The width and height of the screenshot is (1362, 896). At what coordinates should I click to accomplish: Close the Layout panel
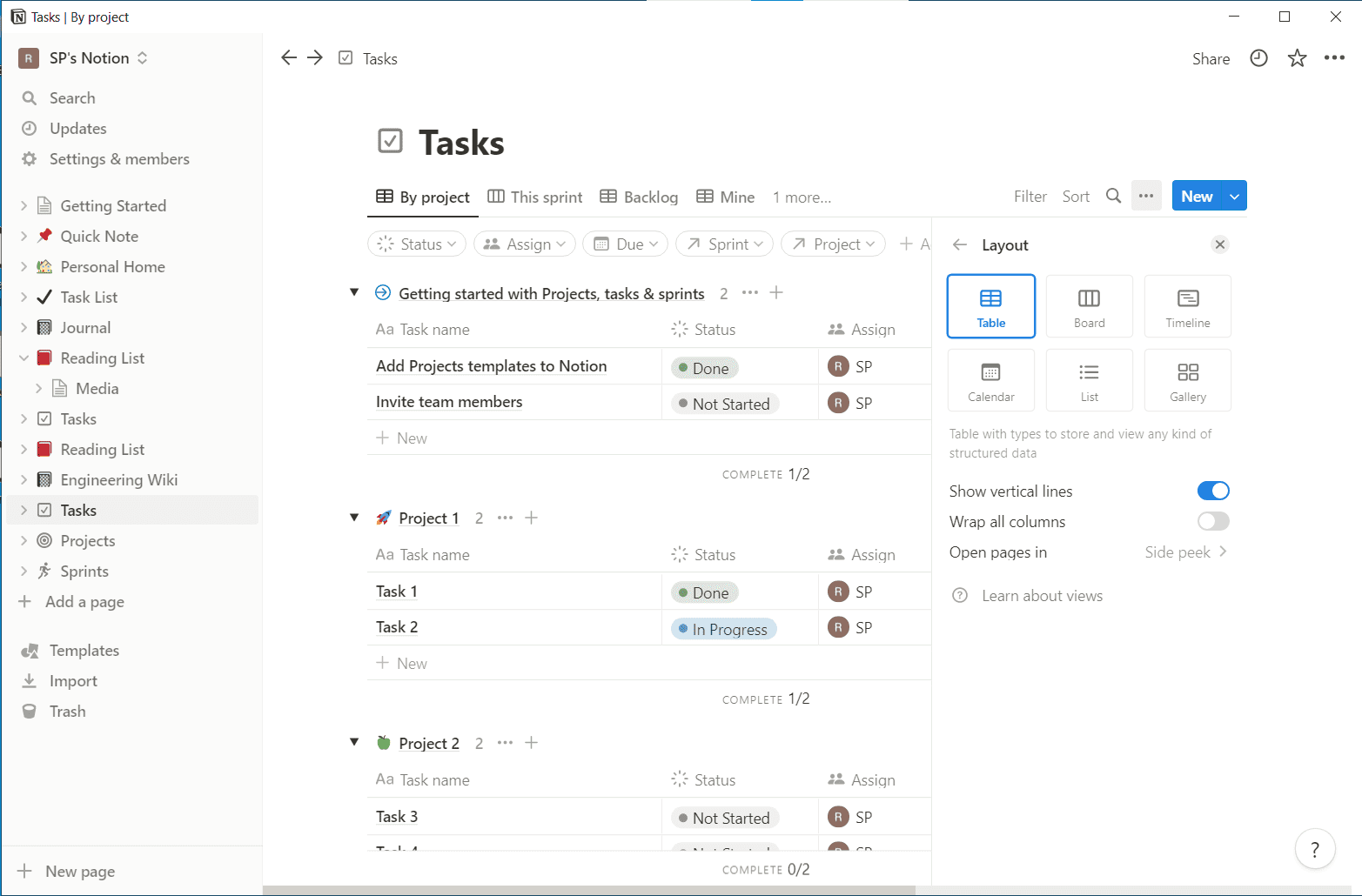tap(1220, 244)
